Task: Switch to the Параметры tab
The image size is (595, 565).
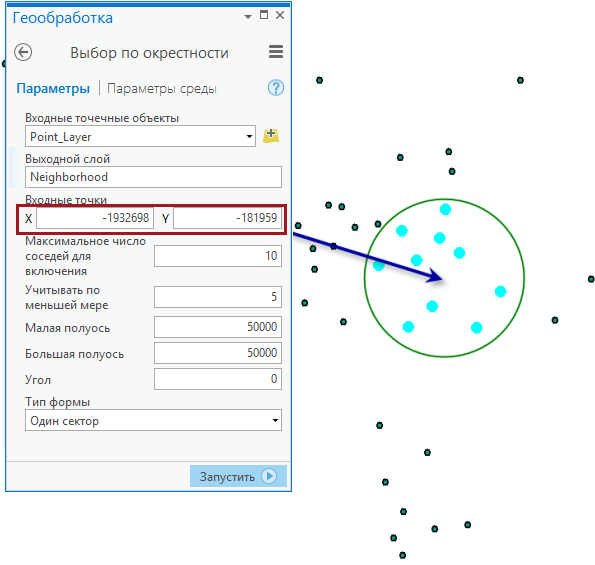Action: [x=53, y=88]
